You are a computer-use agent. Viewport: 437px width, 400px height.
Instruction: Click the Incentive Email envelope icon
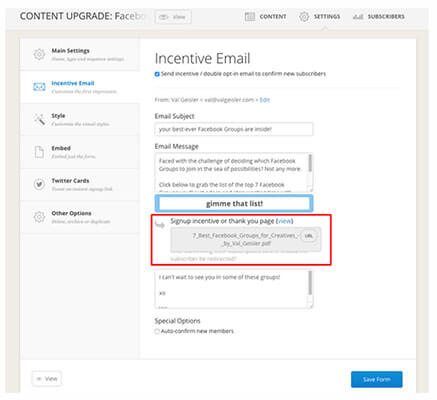(39, 87)
